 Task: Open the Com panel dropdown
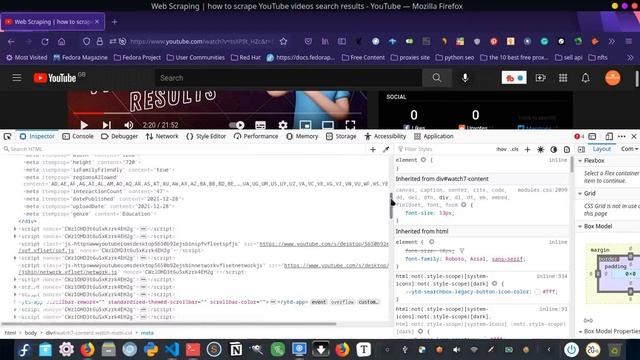(629, 149)
